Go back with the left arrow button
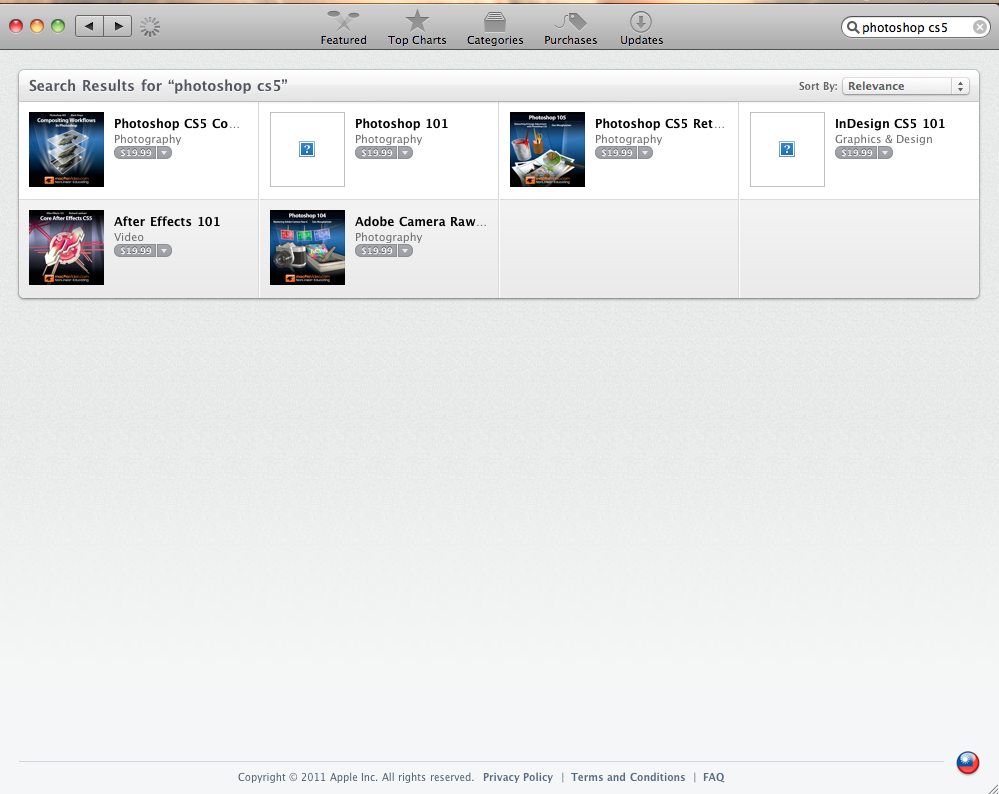This screenshot has width=999, height=794. click(x=89, y=26)
